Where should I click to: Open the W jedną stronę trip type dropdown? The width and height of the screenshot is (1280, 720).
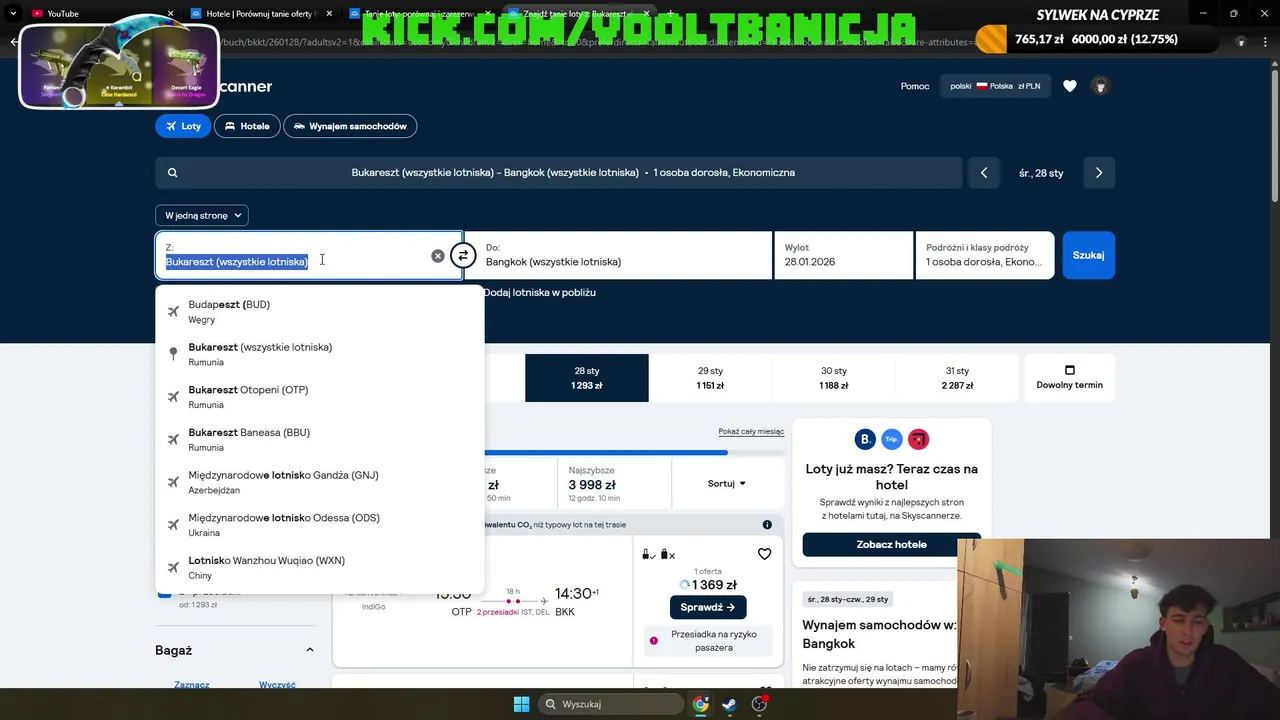point(201,215)
